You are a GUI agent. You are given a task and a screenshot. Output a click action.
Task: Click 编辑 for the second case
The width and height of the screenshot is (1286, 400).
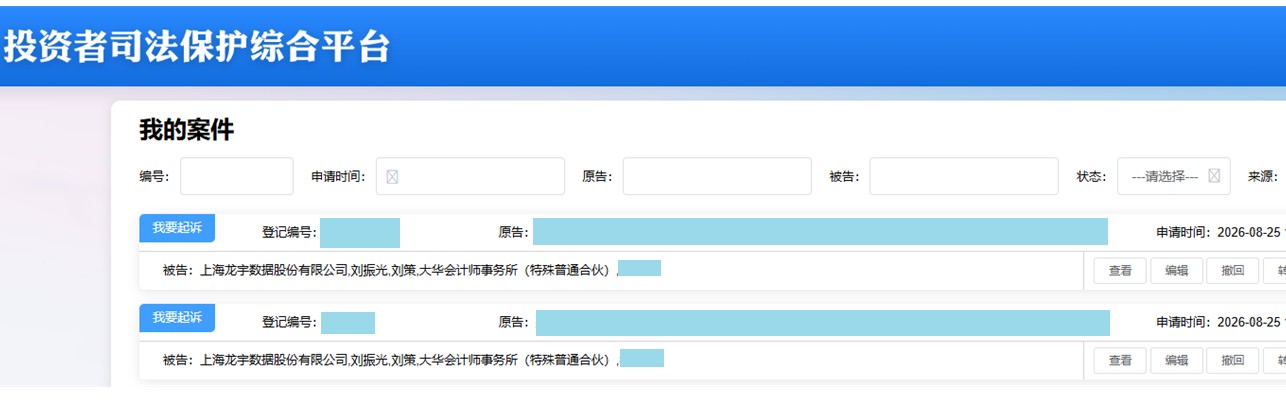pos(1176,361)
